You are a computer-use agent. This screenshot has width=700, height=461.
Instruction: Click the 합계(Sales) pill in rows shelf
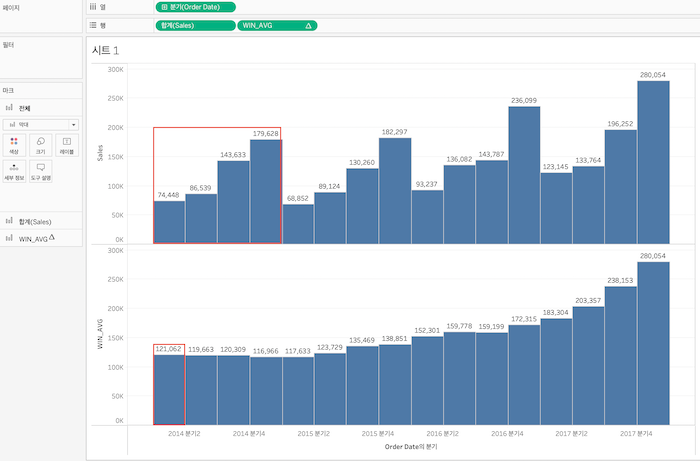pos(196,25)
